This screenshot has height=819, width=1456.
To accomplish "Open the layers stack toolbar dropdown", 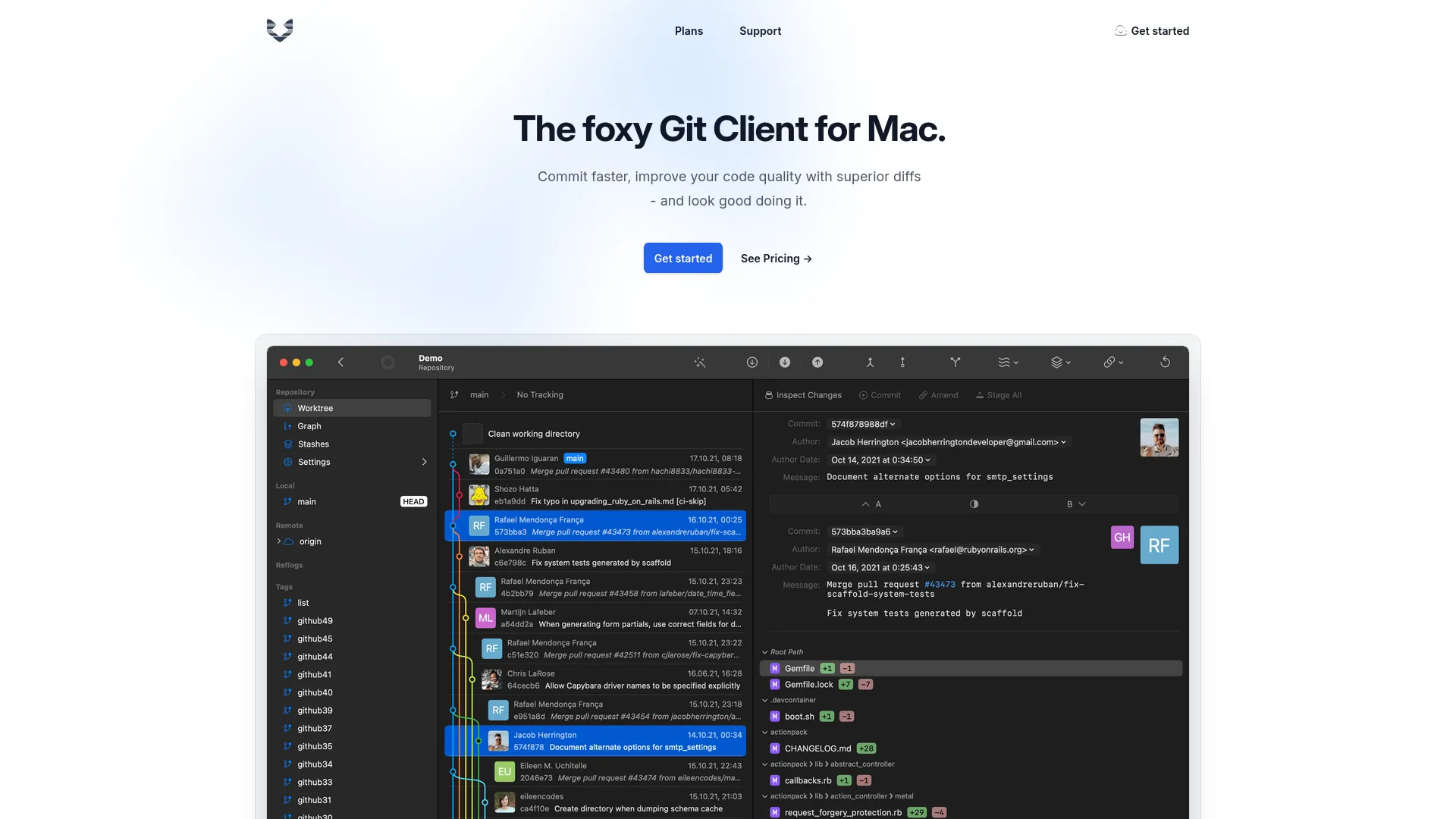I will 1061,362.
